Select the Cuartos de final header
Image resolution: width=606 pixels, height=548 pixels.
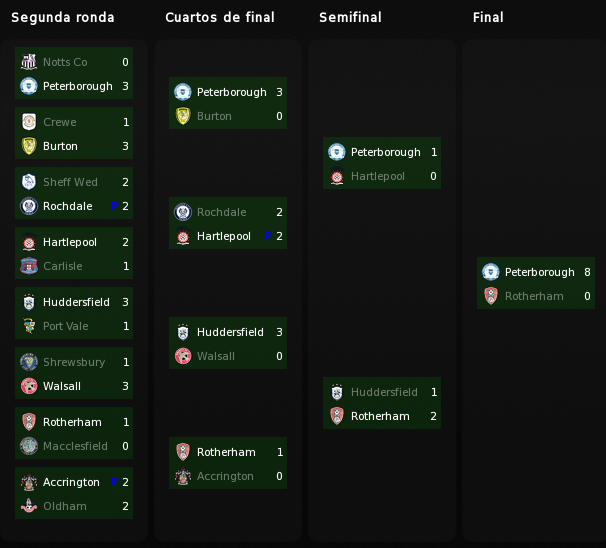pyautogui.click(x=220, y=17)
